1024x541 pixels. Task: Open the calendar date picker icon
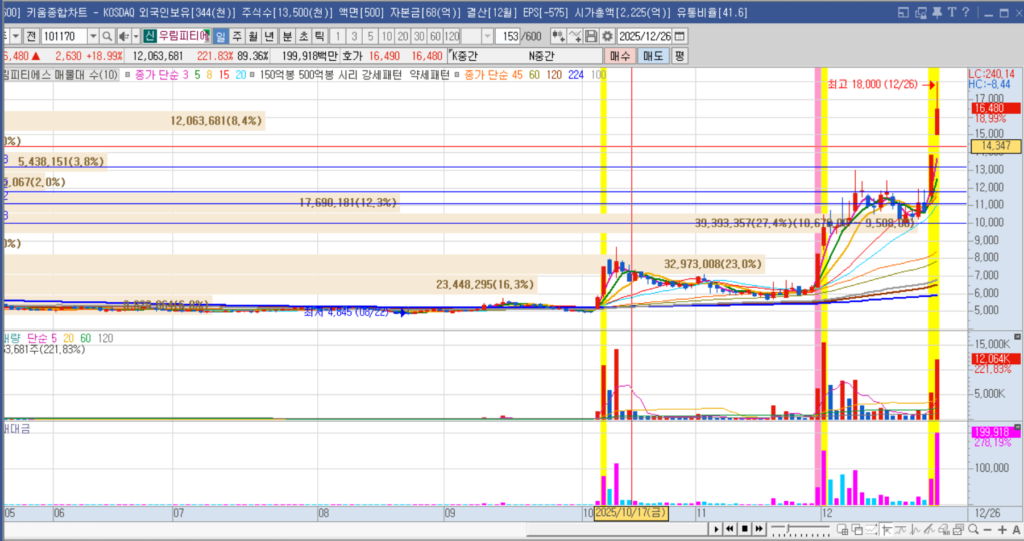point(680,36)
